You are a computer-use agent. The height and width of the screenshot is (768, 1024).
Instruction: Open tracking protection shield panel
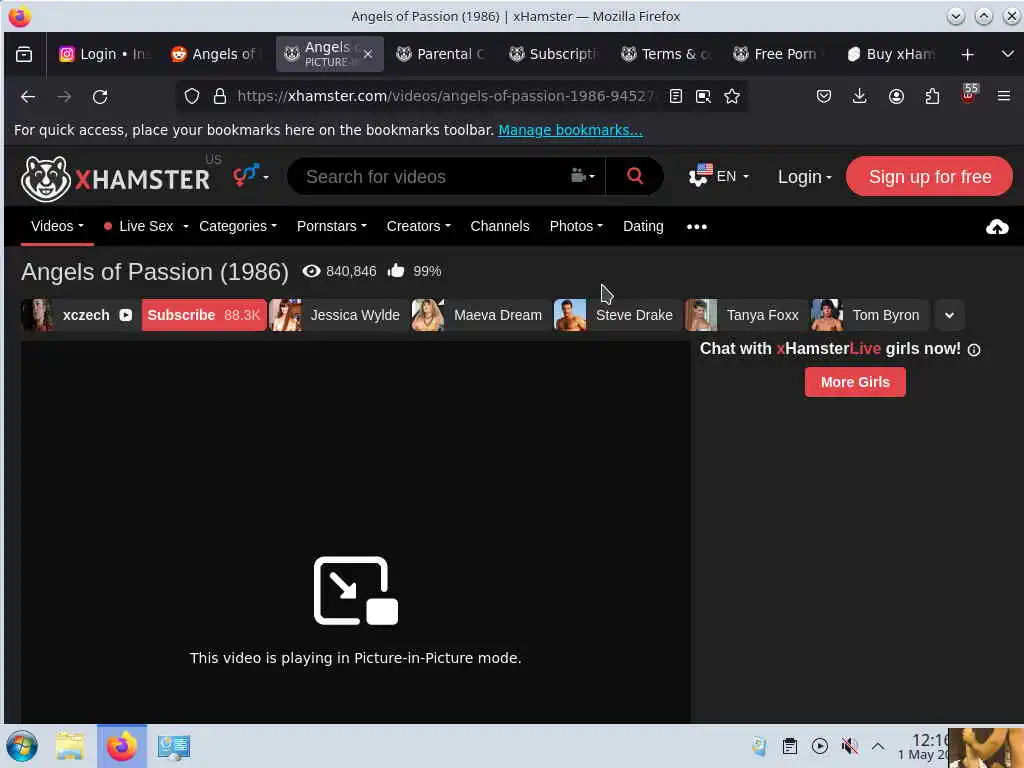191,96
